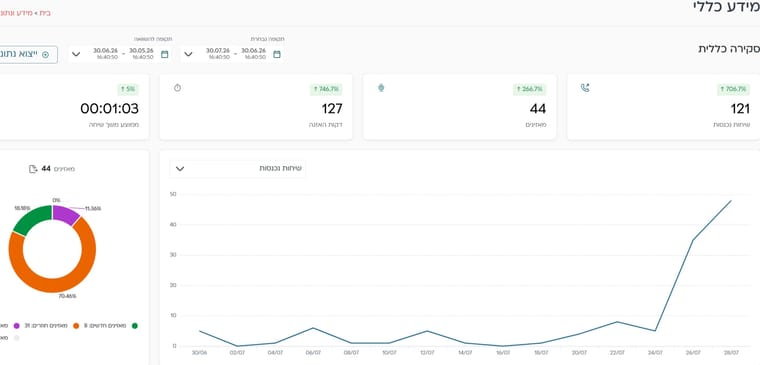
Task: Open the calendar icon of the selected period
Action: [x=277, y=54]
